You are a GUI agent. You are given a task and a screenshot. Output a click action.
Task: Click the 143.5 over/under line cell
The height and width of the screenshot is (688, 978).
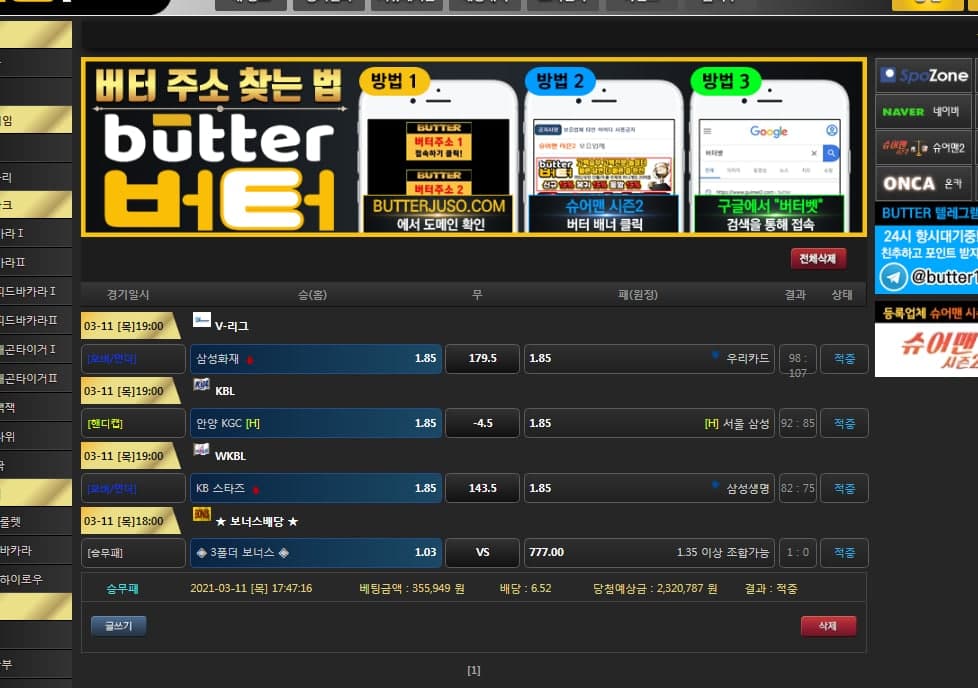click(x=482, y=489)
